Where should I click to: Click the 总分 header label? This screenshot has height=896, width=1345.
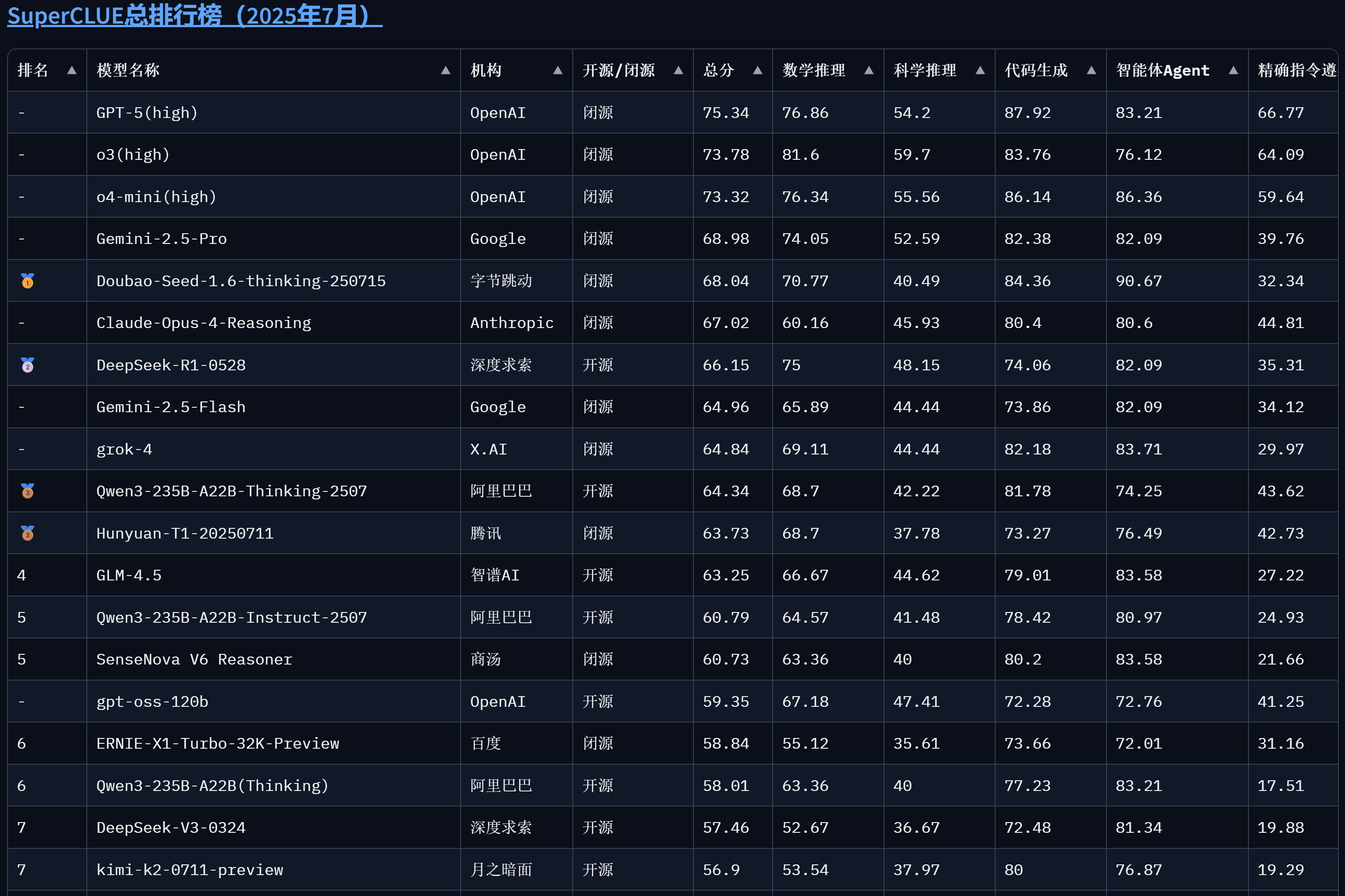tap(718, 70)
